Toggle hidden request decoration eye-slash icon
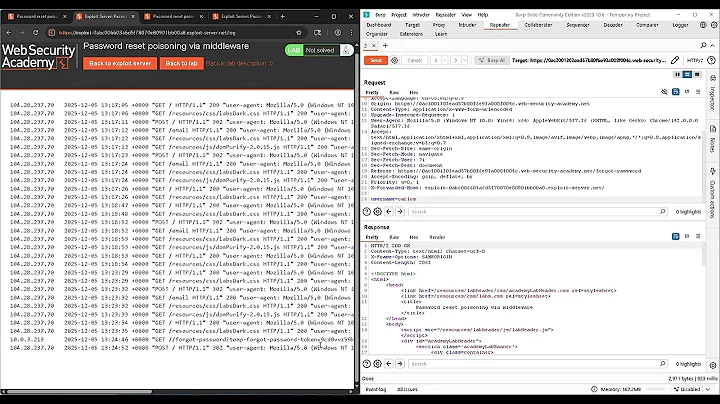 click(664, 92)
